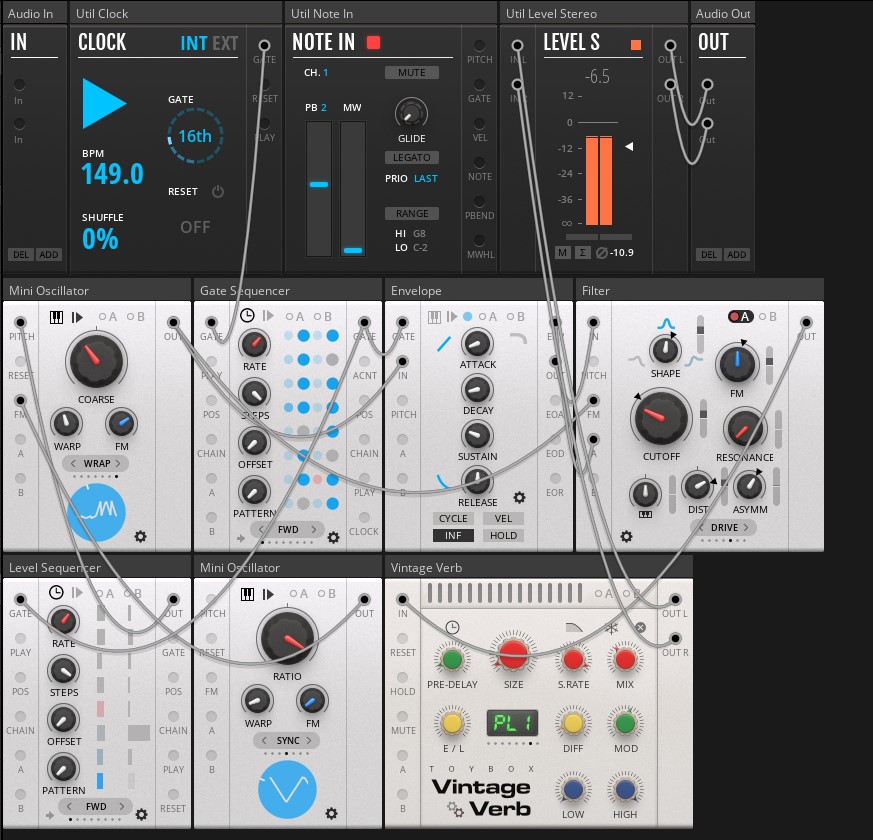Open the PRIO LAST priority selector
873x840 pixels.
425,179
